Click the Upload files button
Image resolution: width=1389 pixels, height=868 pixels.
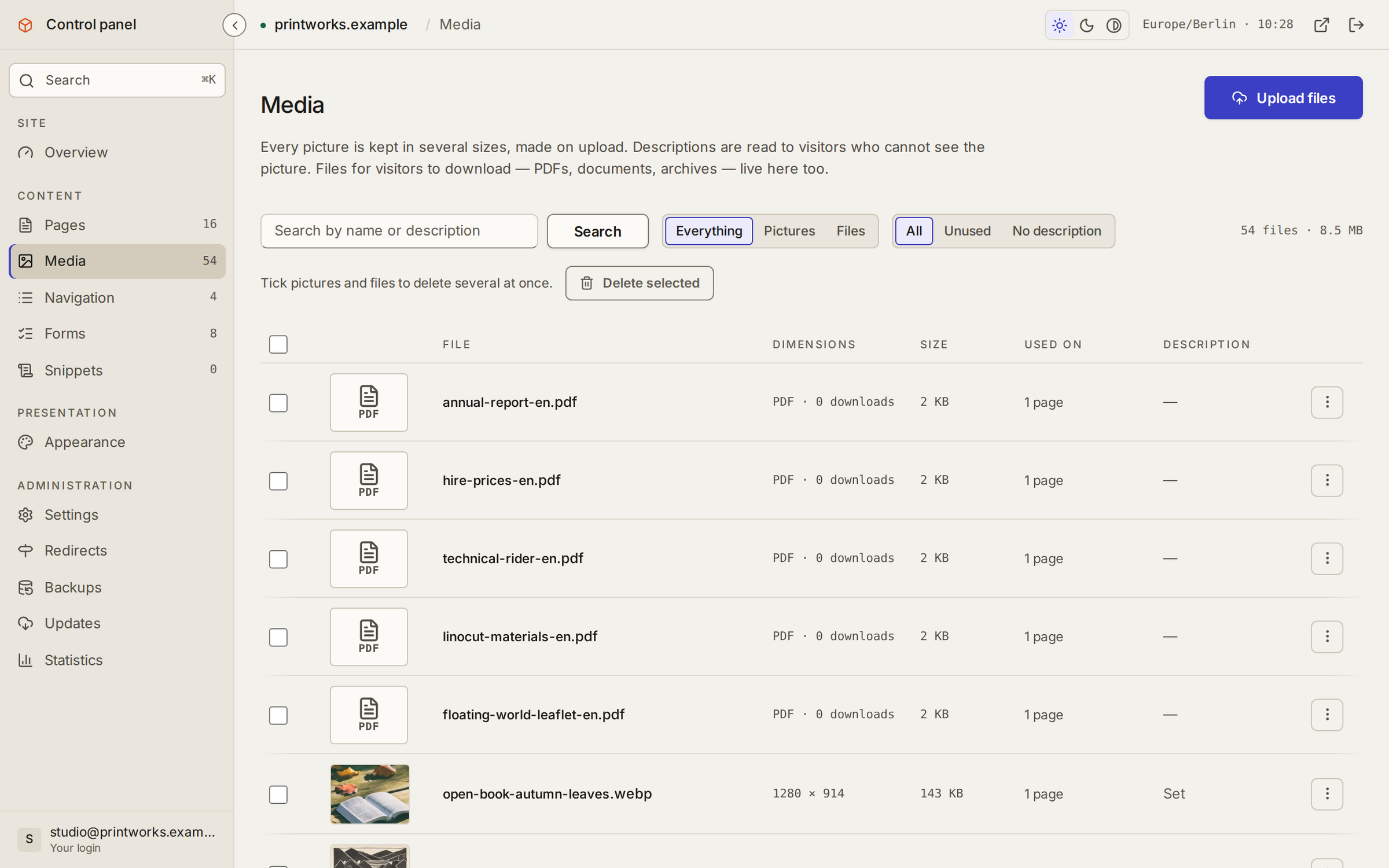tap(1283, 98)
